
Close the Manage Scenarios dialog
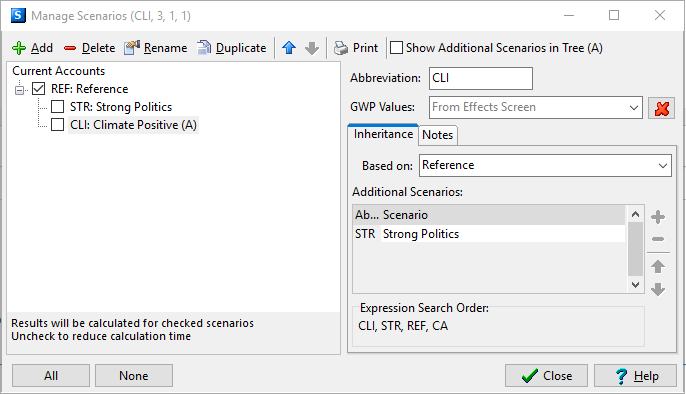[546, 376]
